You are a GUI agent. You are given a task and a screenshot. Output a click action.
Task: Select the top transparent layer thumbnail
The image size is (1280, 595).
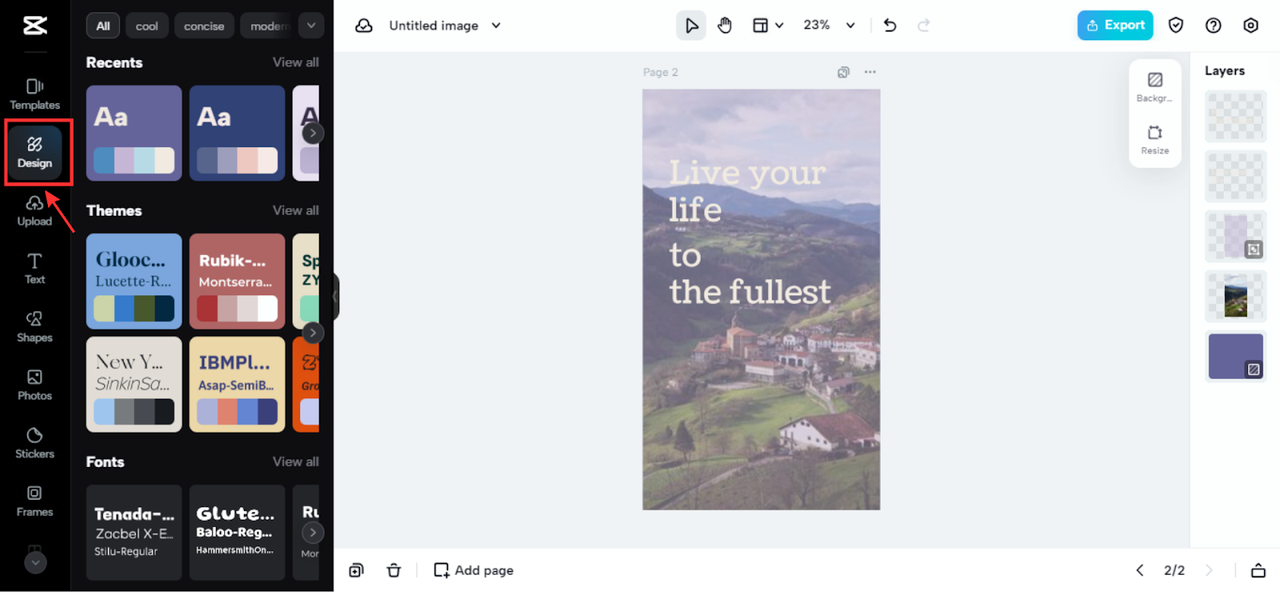tap(1236, 116)
